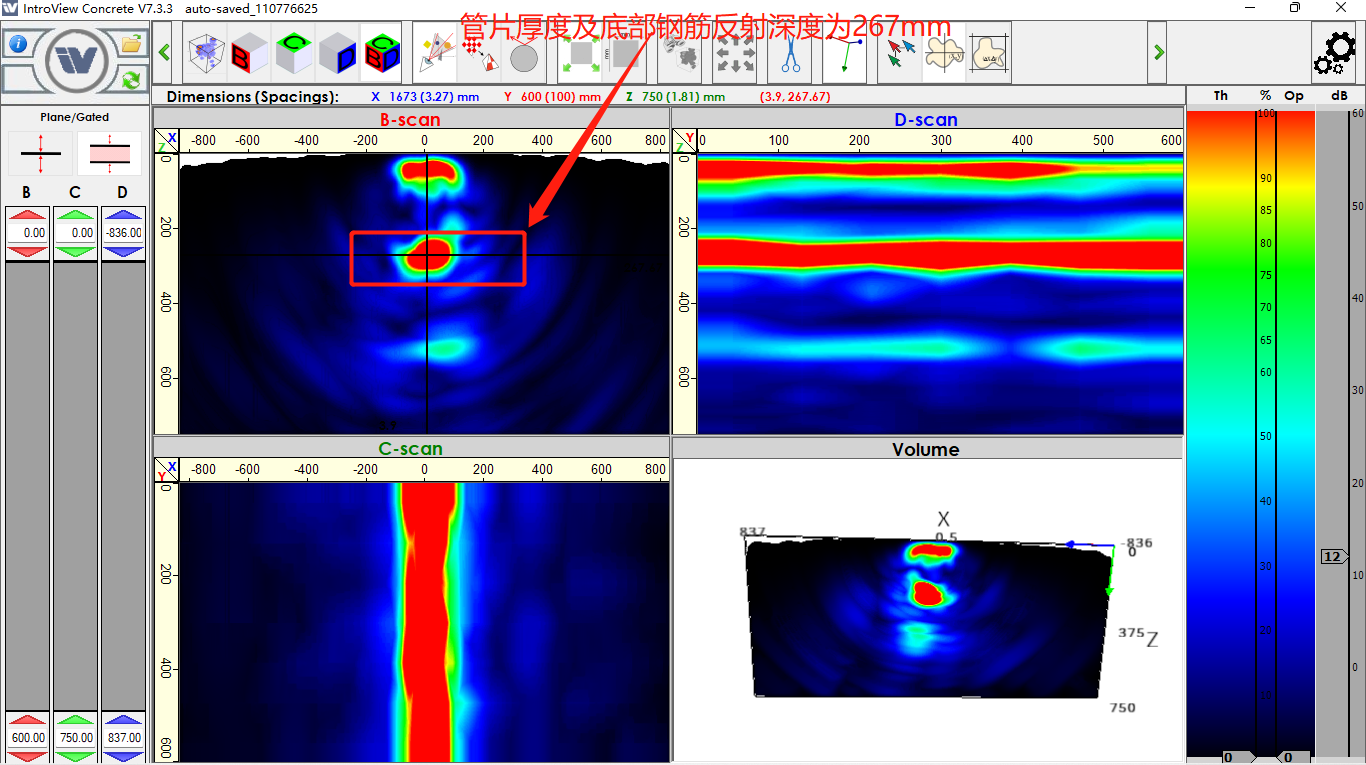1366x765 pixels.
Task: Click the green refresh arrows icon
Action: (131, 78)
